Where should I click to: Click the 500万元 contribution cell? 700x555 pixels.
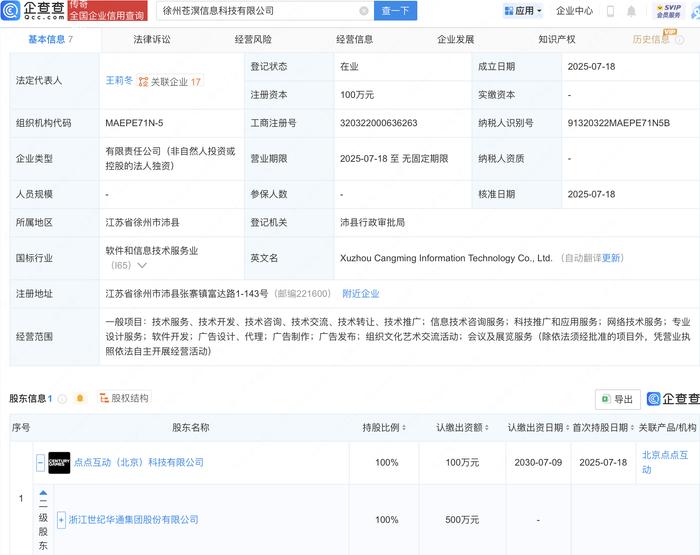point(462,520)
